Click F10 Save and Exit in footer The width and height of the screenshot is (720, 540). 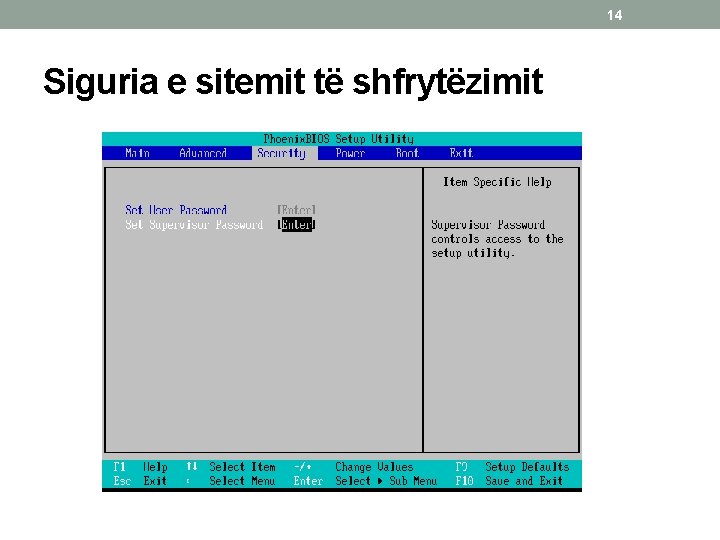click(x=509, y=481)
